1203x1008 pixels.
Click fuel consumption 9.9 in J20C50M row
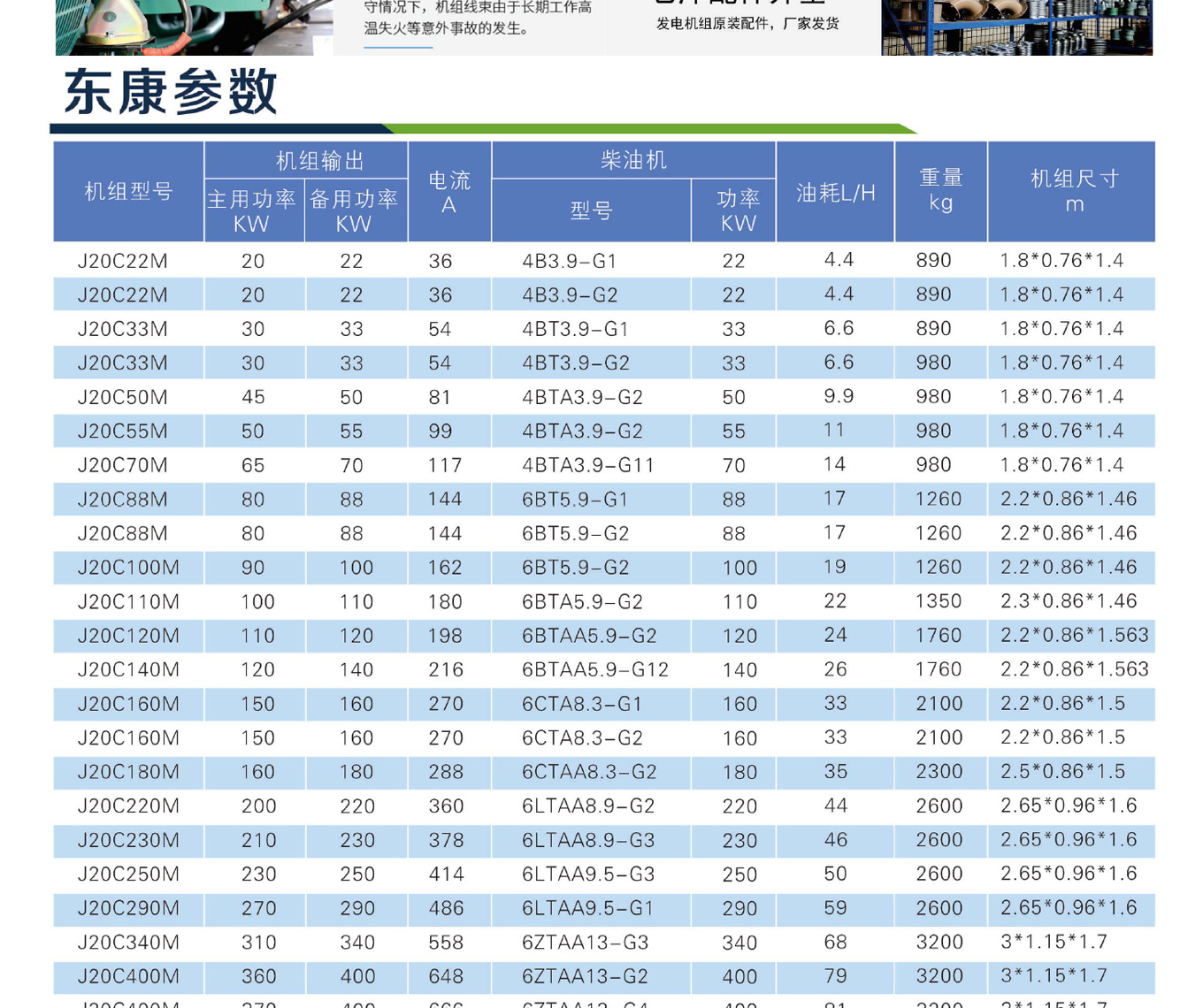[839, 396]
